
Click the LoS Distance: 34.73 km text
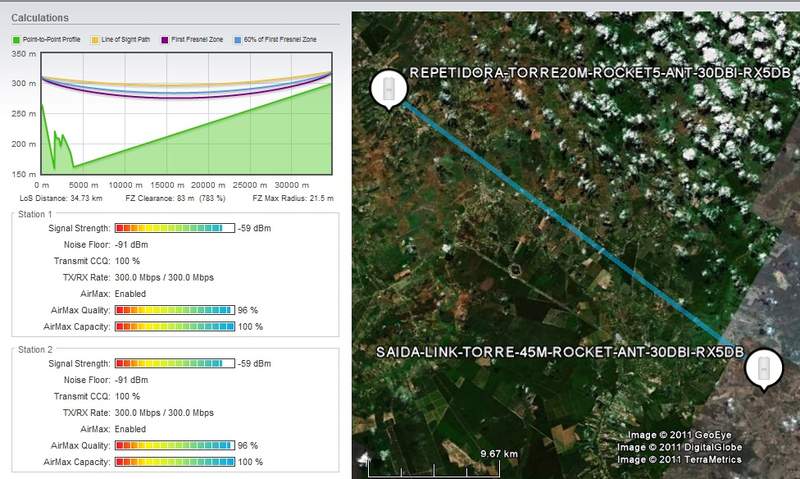pos(61,198)
